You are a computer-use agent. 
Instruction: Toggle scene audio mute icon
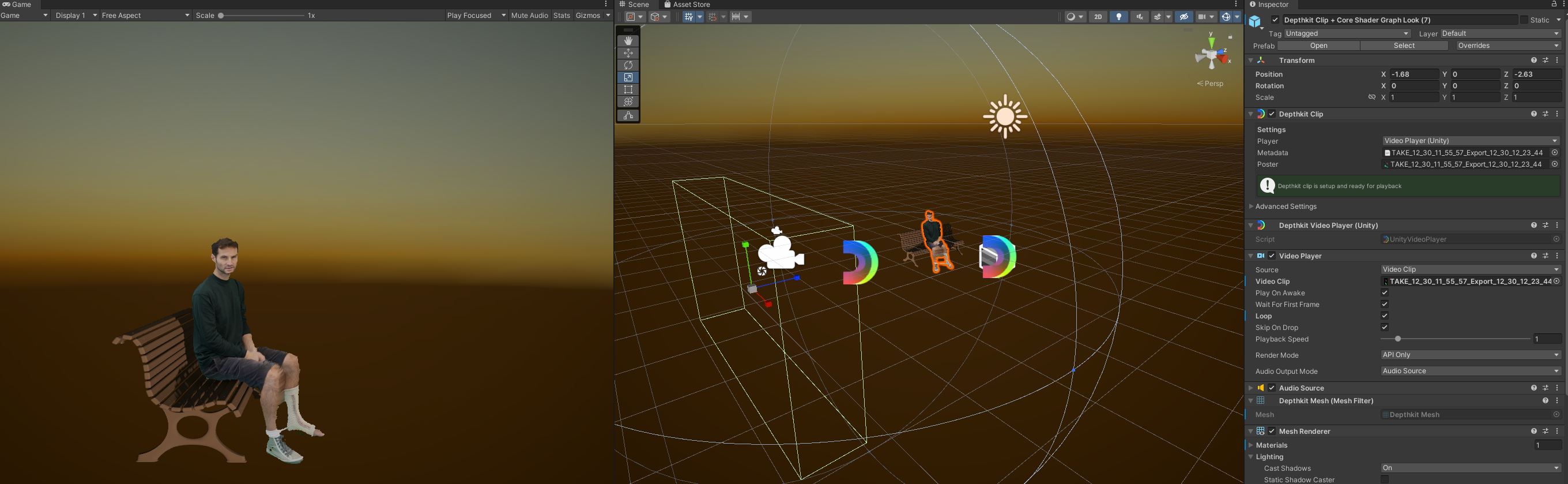coord(1139,17)
